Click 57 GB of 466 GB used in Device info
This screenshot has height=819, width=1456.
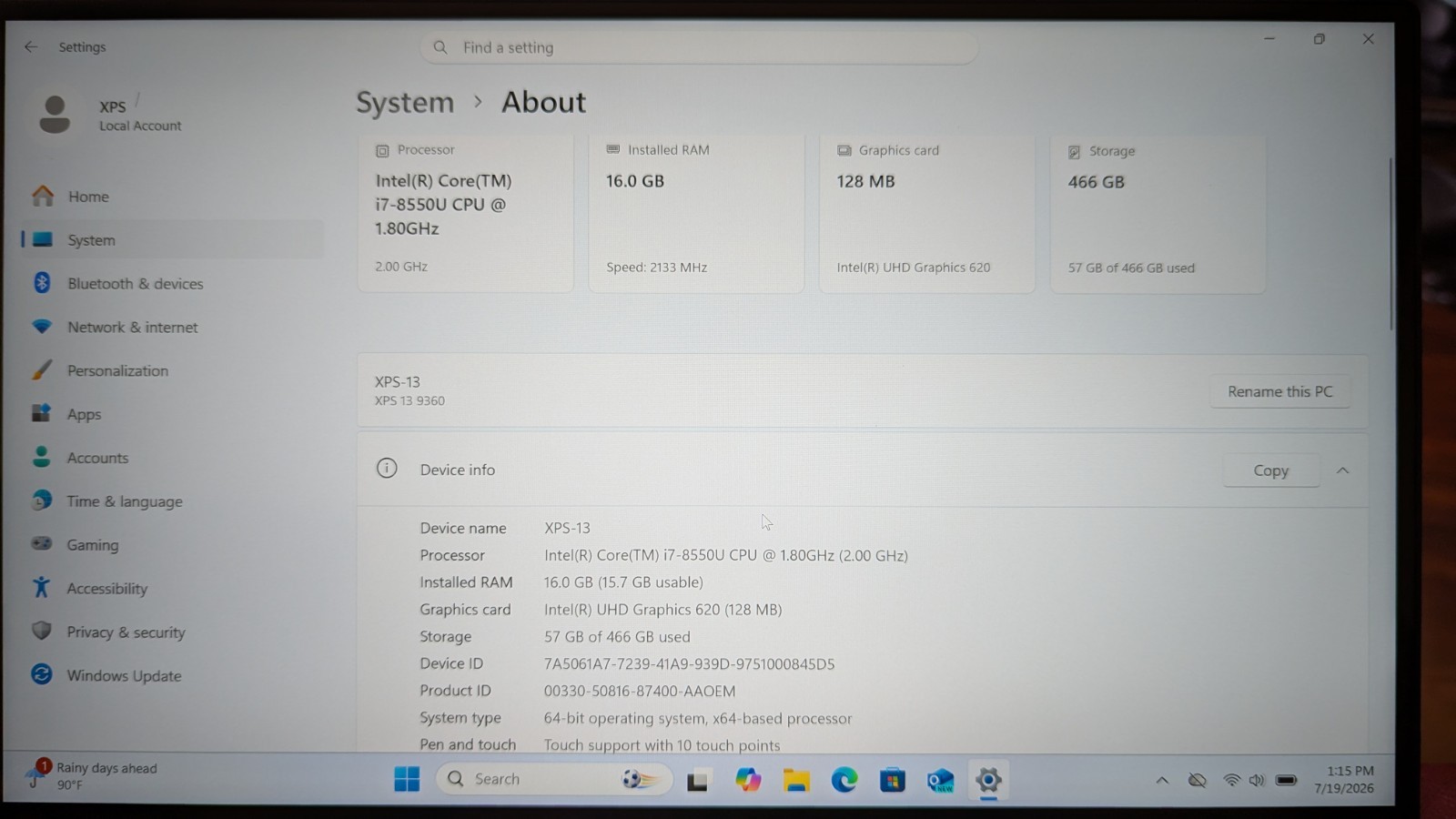[617, 636]
